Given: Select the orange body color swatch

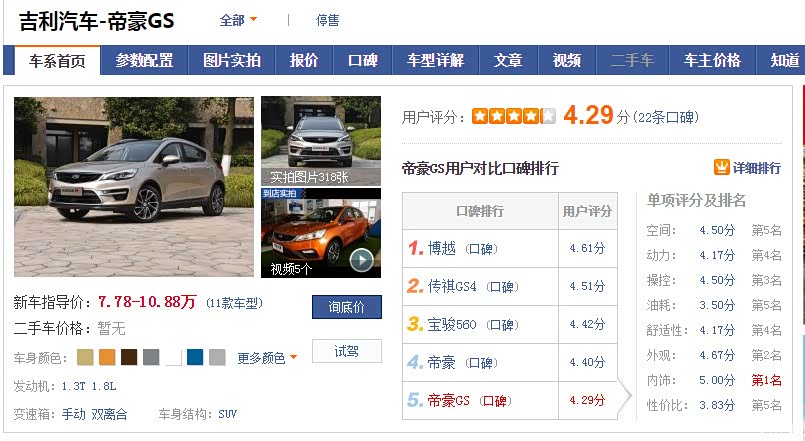Looking at the screenshot, I should point(107,357).
